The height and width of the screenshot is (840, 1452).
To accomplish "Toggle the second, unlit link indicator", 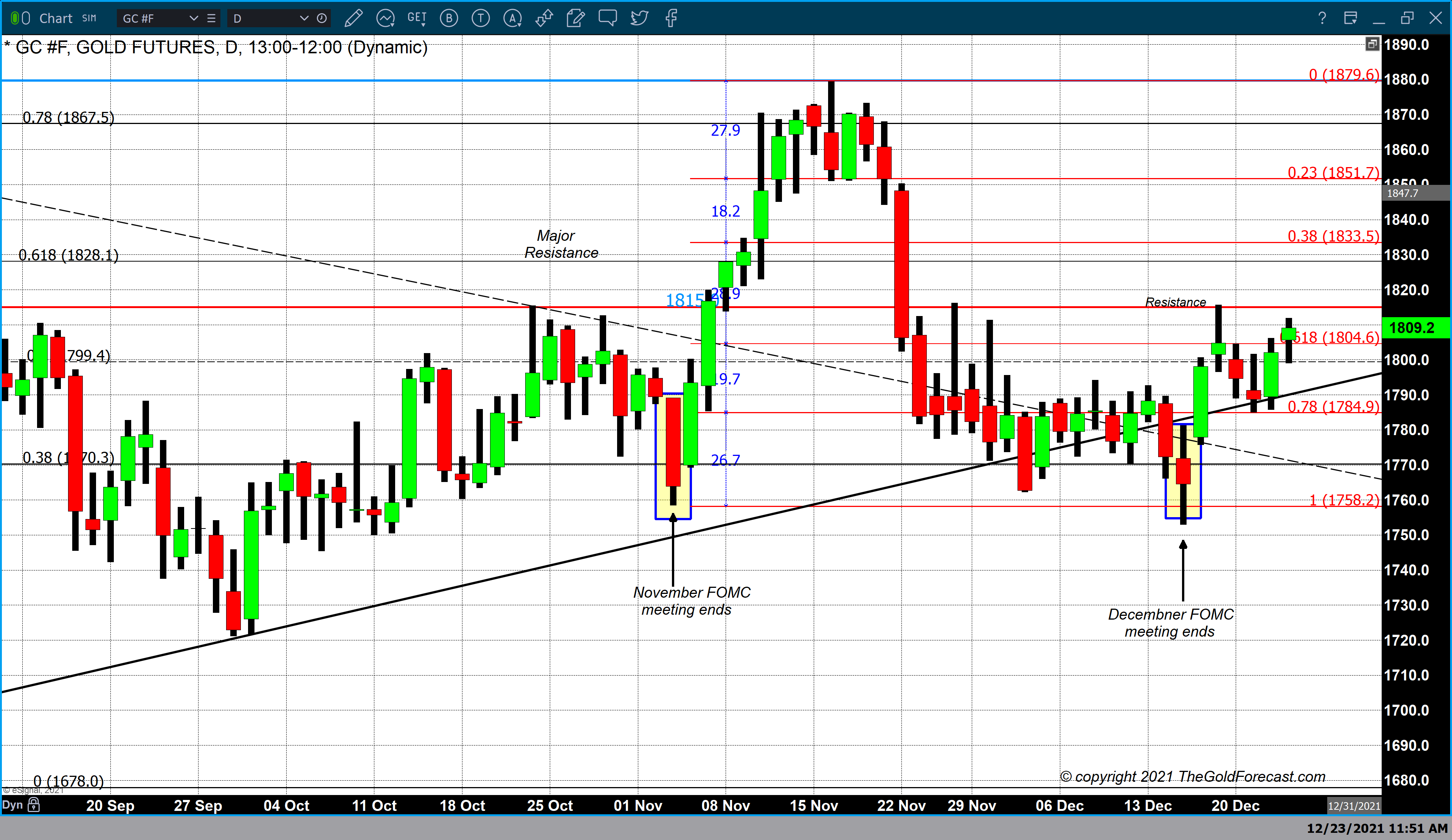I will [26, 19].
